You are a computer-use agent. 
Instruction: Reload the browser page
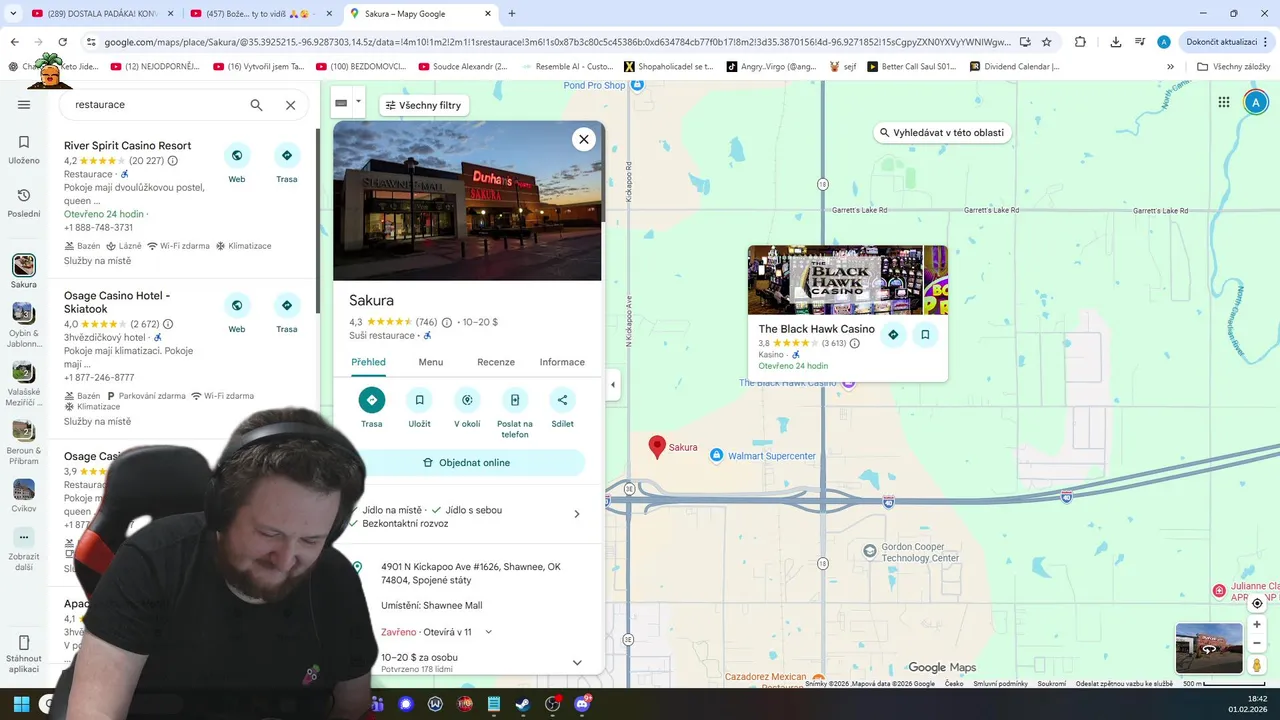pyautogui.click(x=62, y=42)
